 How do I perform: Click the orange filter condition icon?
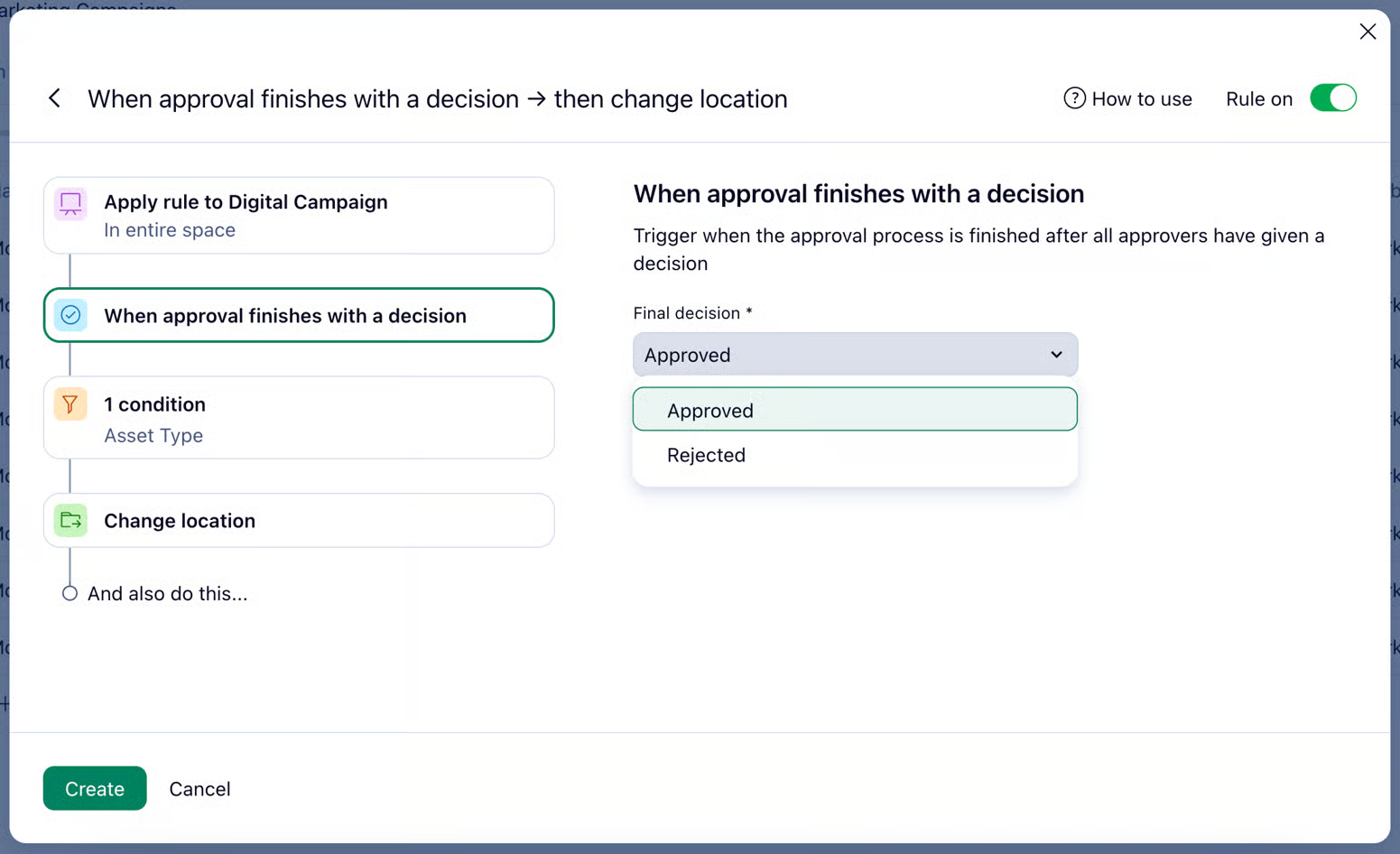coord(70,404)
